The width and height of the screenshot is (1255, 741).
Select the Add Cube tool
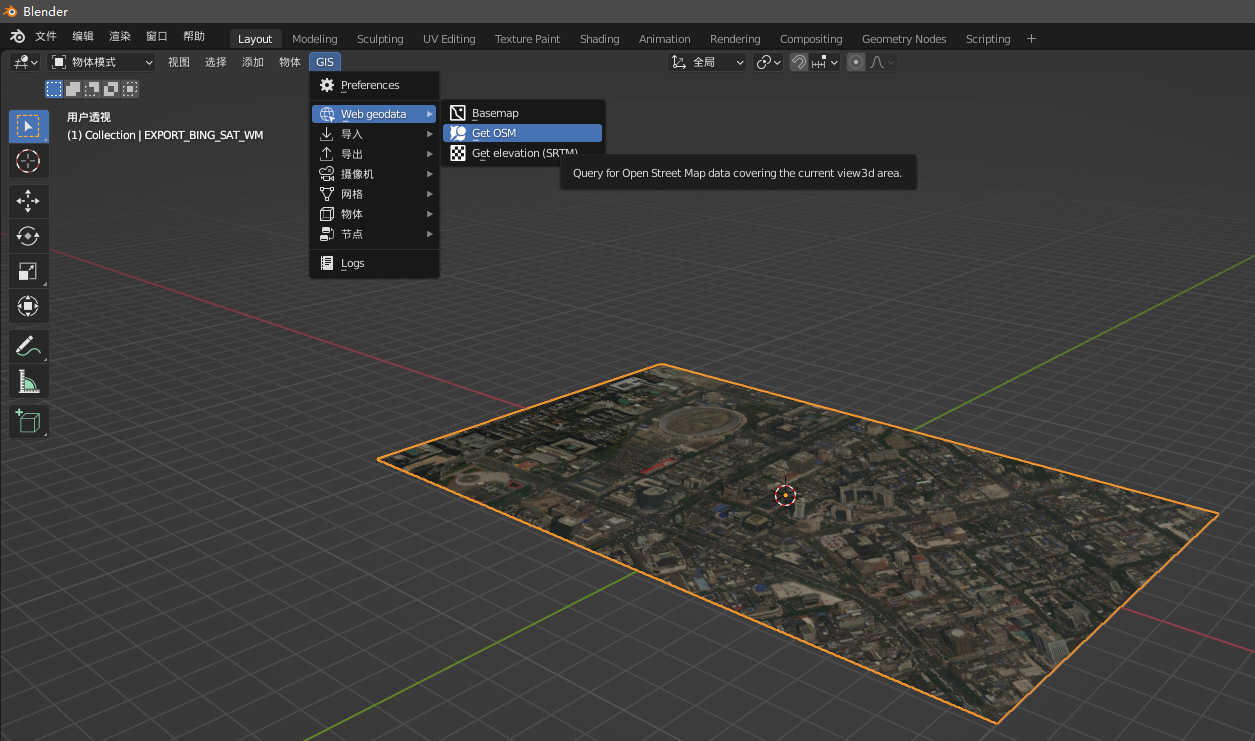tap(28, 421)
